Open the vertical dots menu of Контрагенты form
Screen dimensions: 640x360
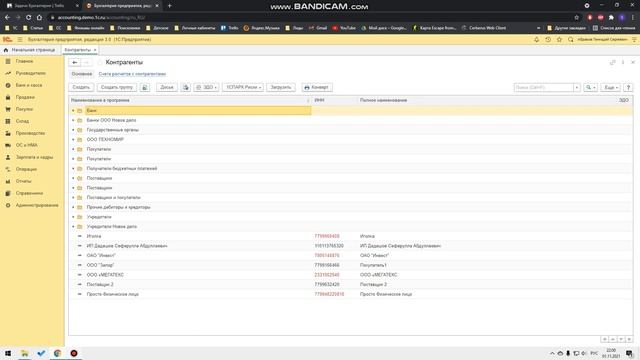click(x=623, y=62)
